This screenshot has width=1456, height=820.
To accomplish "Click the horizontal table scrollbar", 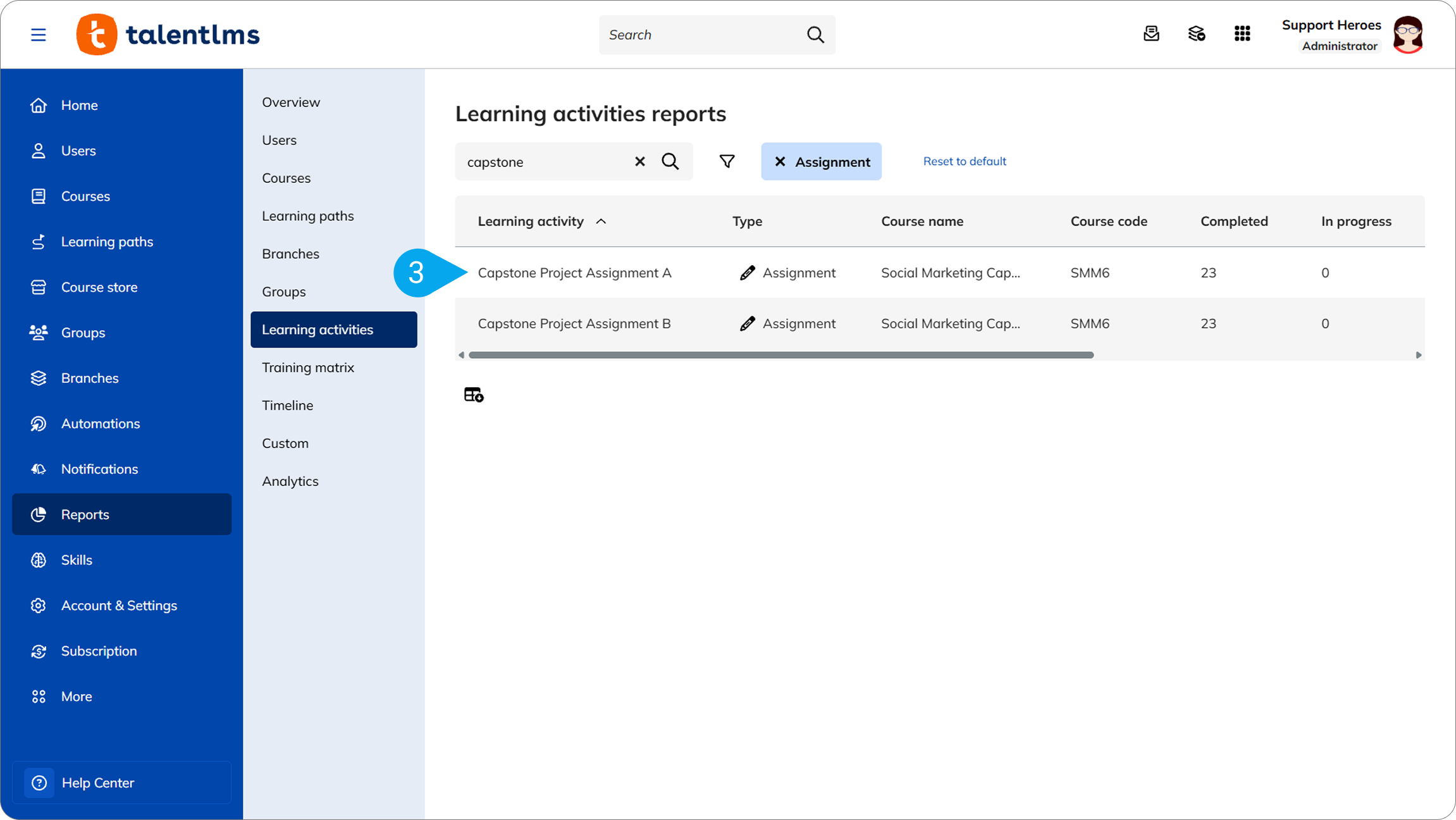I will click(781, 355).
